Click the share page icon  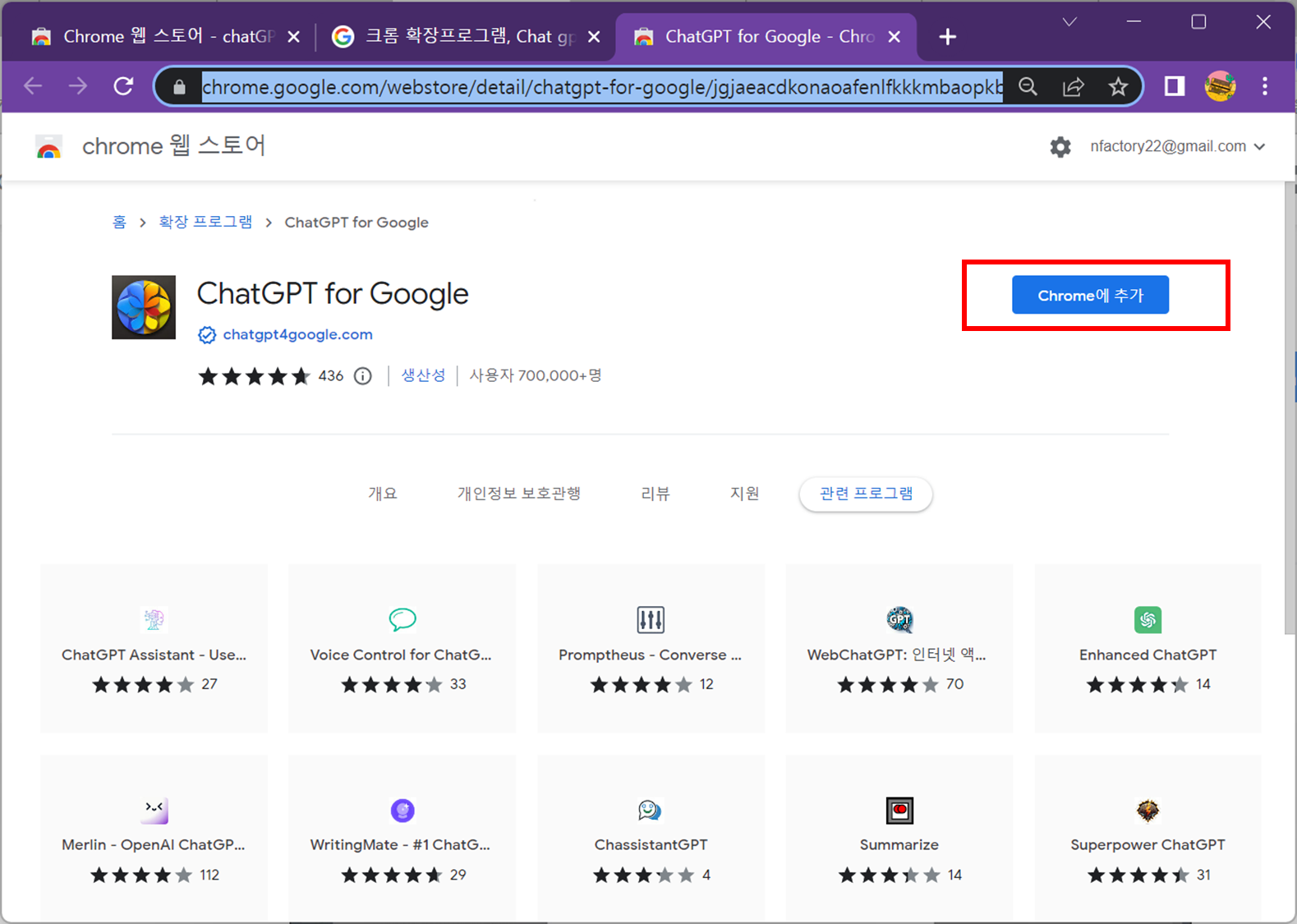tap(1073, 86)
